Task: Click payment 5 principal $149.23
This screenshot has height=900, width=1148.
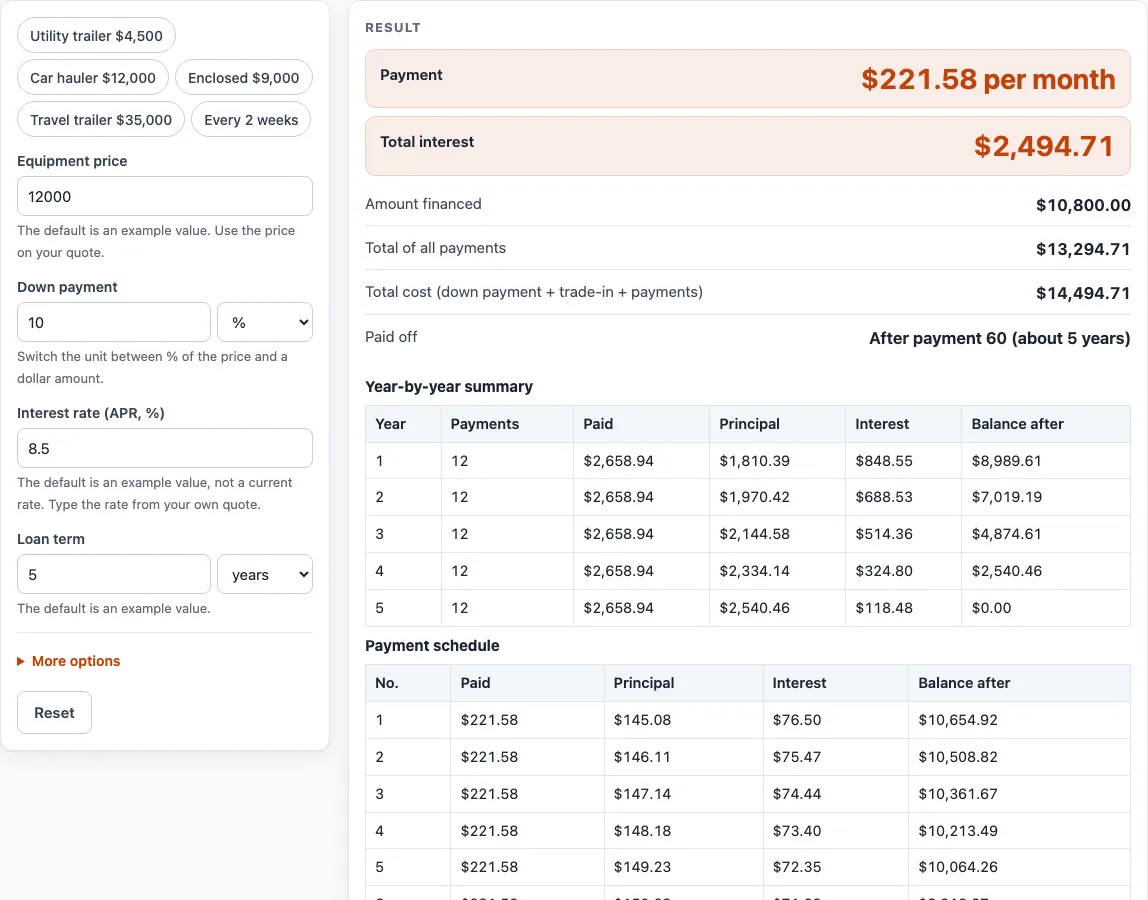Action: coord(642,866)
